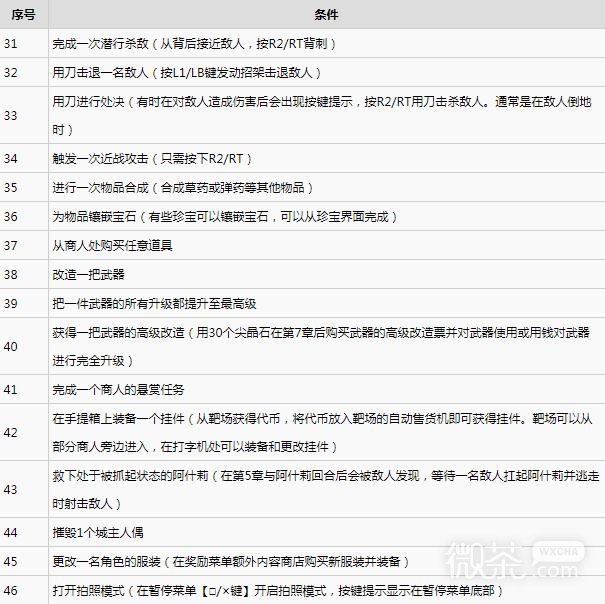Screen dimensions: 605x604
Task: Select row number 33 cell
Action: coord(24,115)
